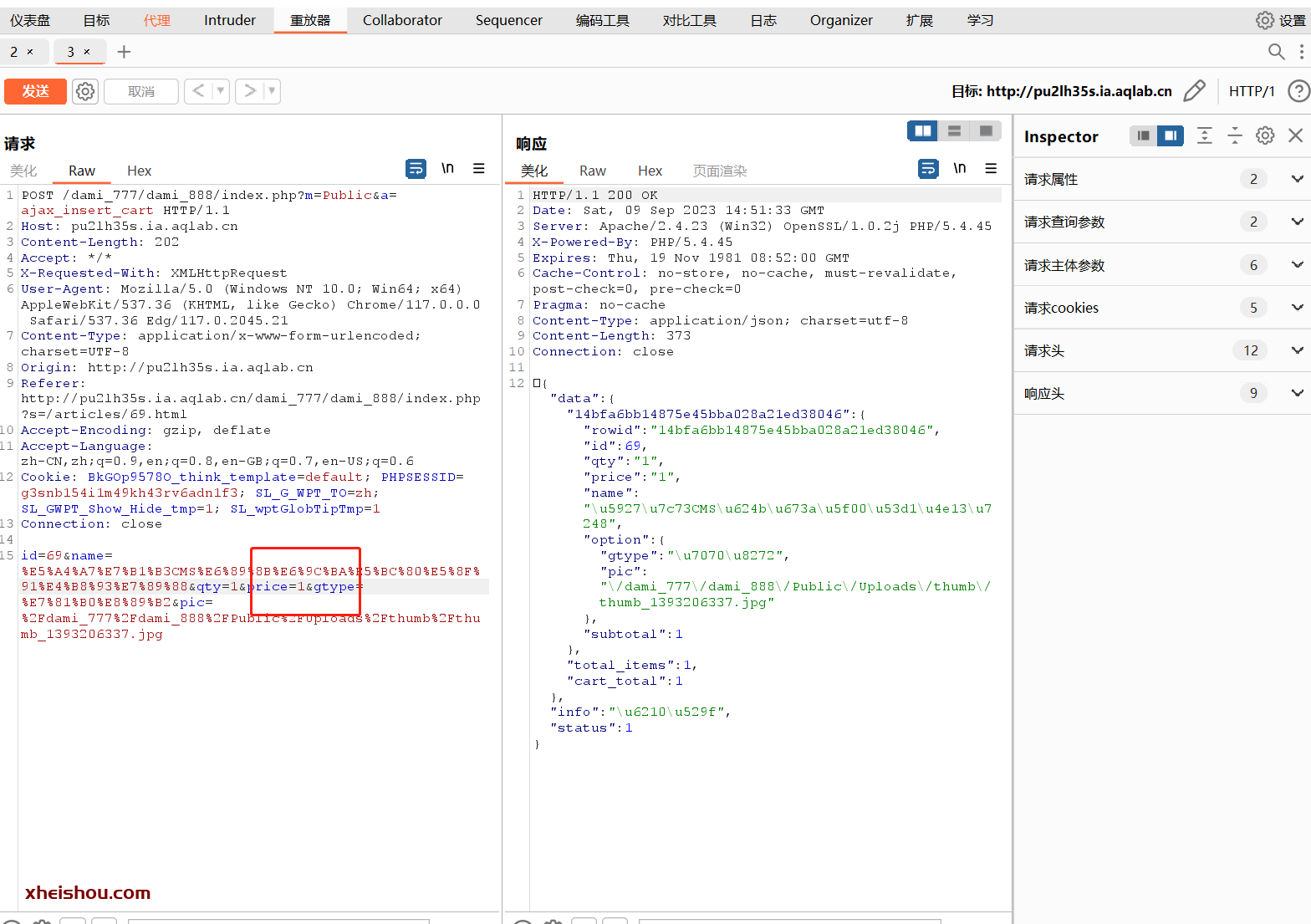1311x924 pixels.
Task: Click the orange 发送 send button
Action: coord(35,91)
